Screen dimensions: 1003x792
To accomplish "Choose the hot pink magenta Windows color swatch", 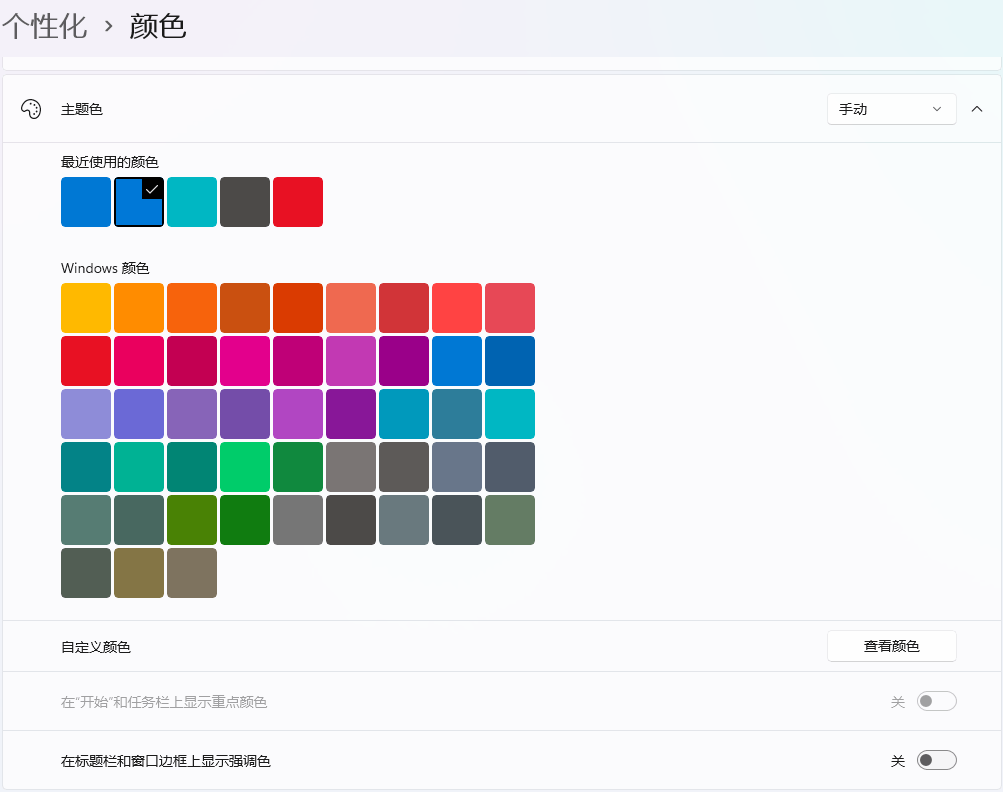I will [x=245, y=361].
